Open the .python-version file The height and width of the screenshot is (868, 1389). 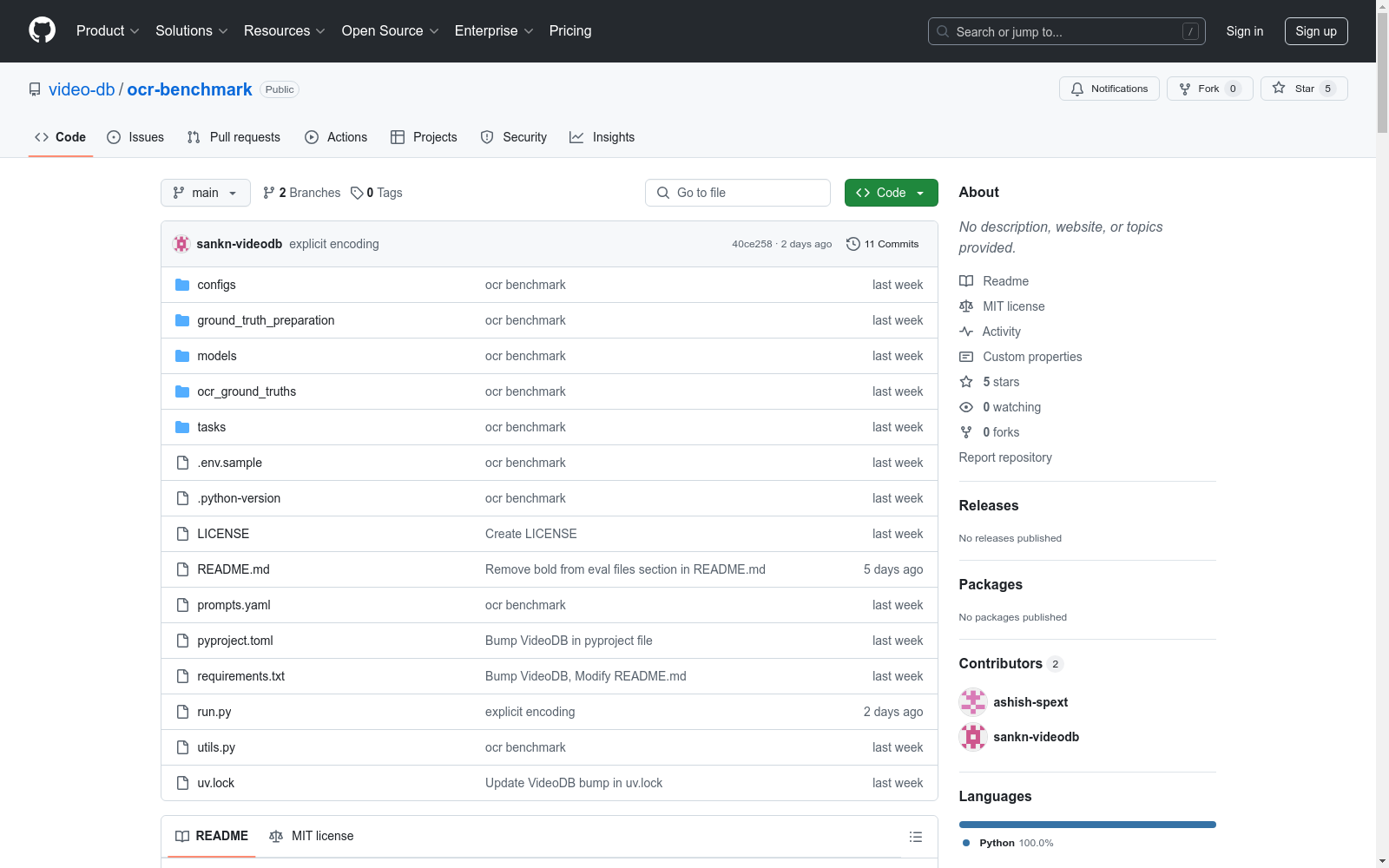(239, 498)
